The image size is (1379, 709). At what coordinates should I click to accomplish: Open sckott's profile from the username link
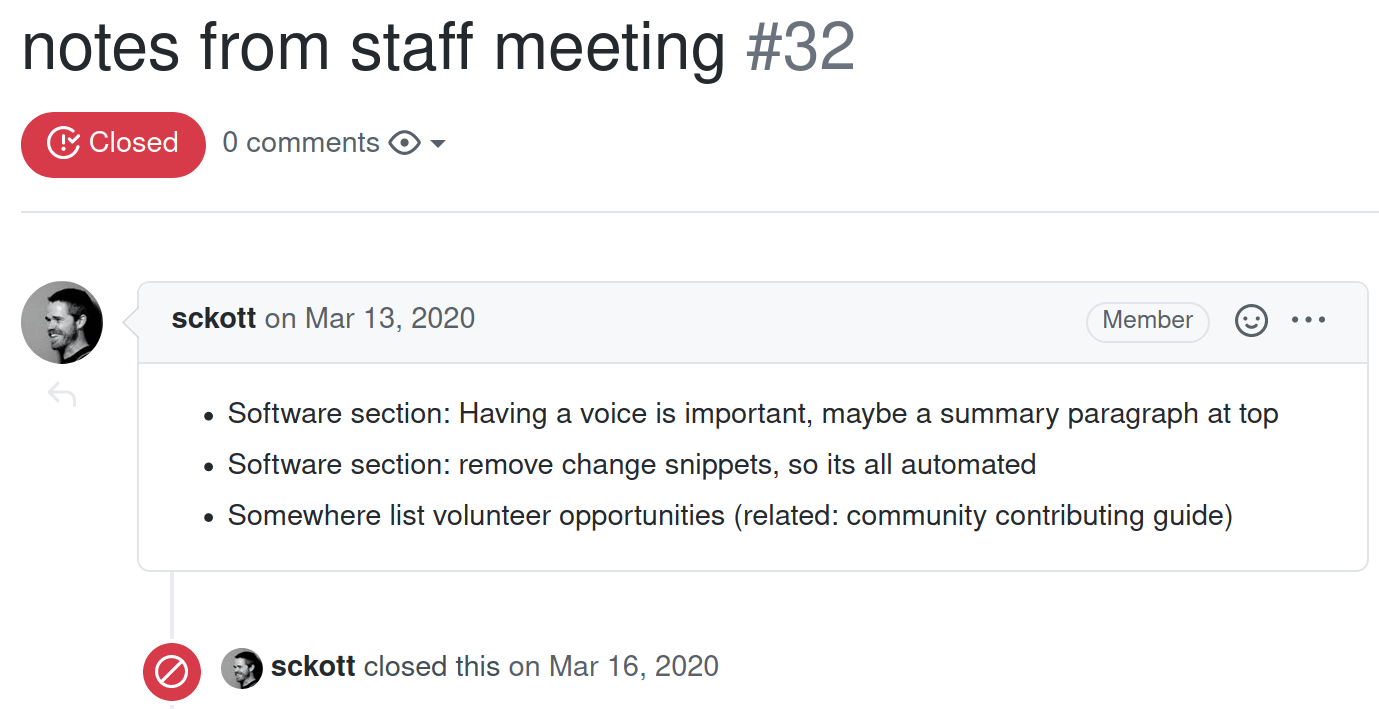pos(213,318)
